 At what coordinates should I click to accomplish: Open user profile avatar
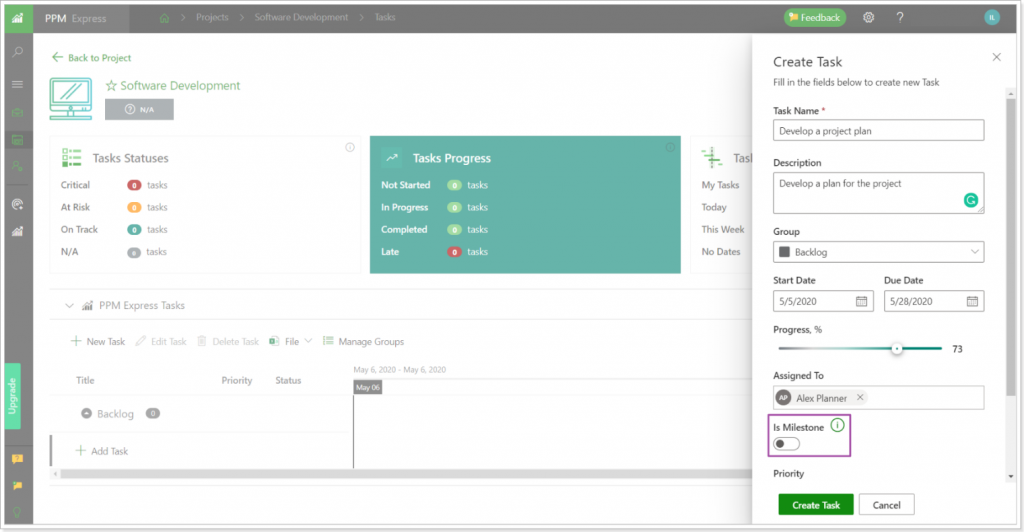click(x=991, y=18)
